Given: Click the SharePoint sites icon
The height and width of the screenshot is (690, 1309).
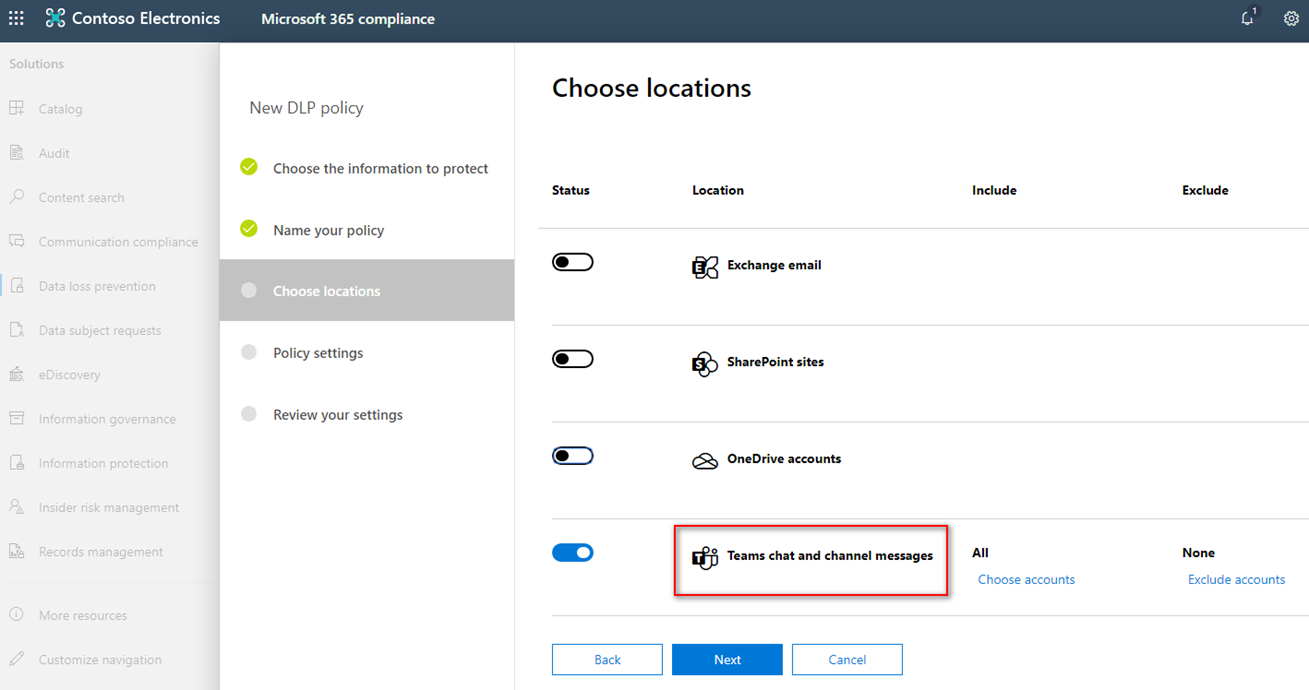Looking at the screenshot, I should [705, 364].
